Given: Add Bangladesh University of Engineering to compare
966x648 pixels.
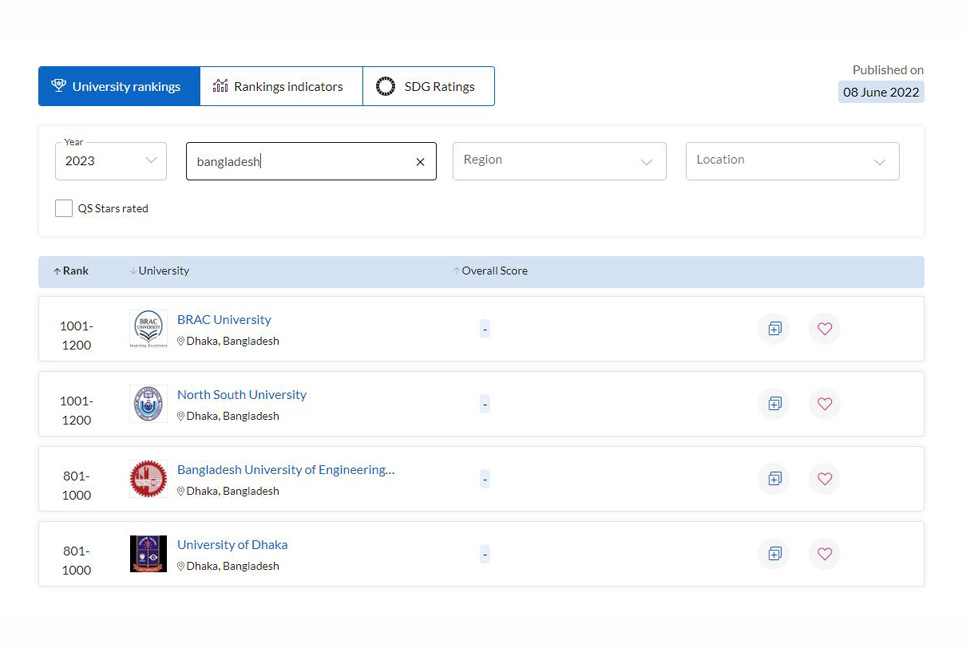Looking at the screenshot, I should click(x=774, y=479).
